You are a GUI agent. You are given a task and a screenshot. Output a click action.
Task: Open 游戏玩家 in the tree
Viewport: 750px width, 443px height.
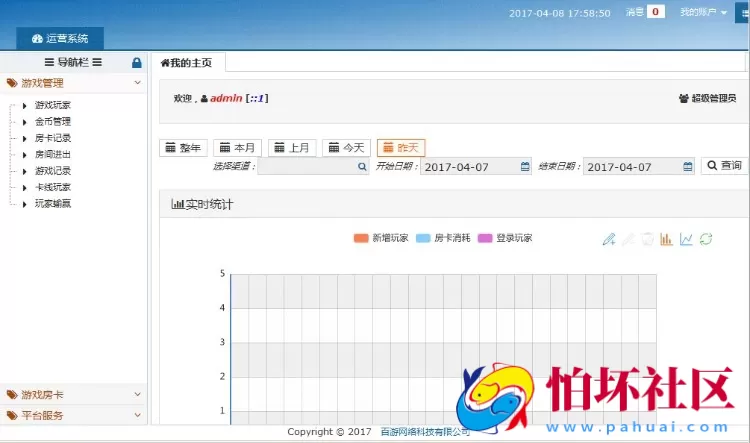(x=53, y=105)
